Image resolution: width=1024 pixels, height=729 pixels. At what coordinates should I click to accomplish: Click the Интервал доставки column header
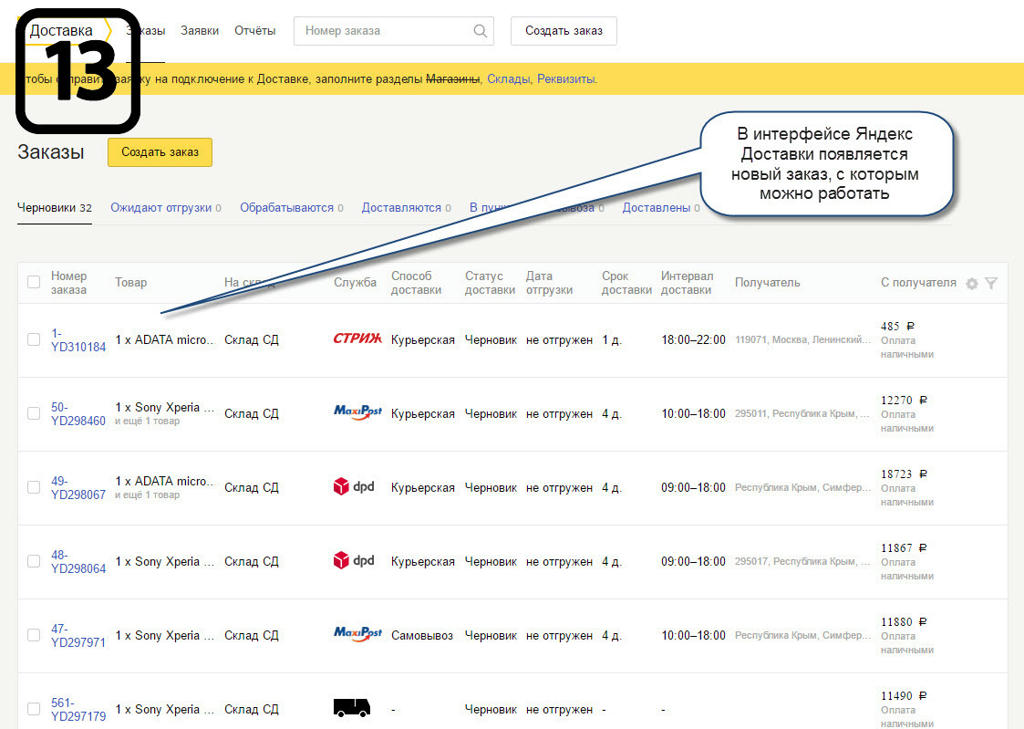point(687,282)
